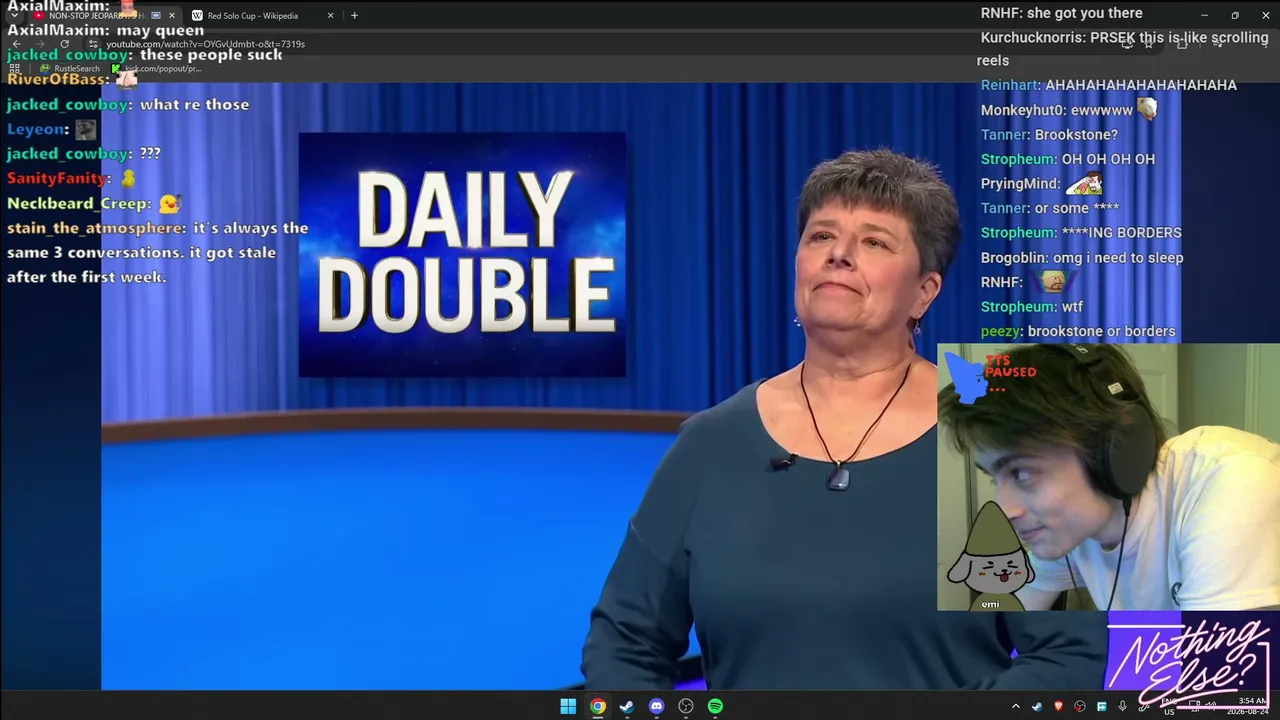Click the chat message 'Monkeyhut0: ewwwww'

coord(1068,110)
